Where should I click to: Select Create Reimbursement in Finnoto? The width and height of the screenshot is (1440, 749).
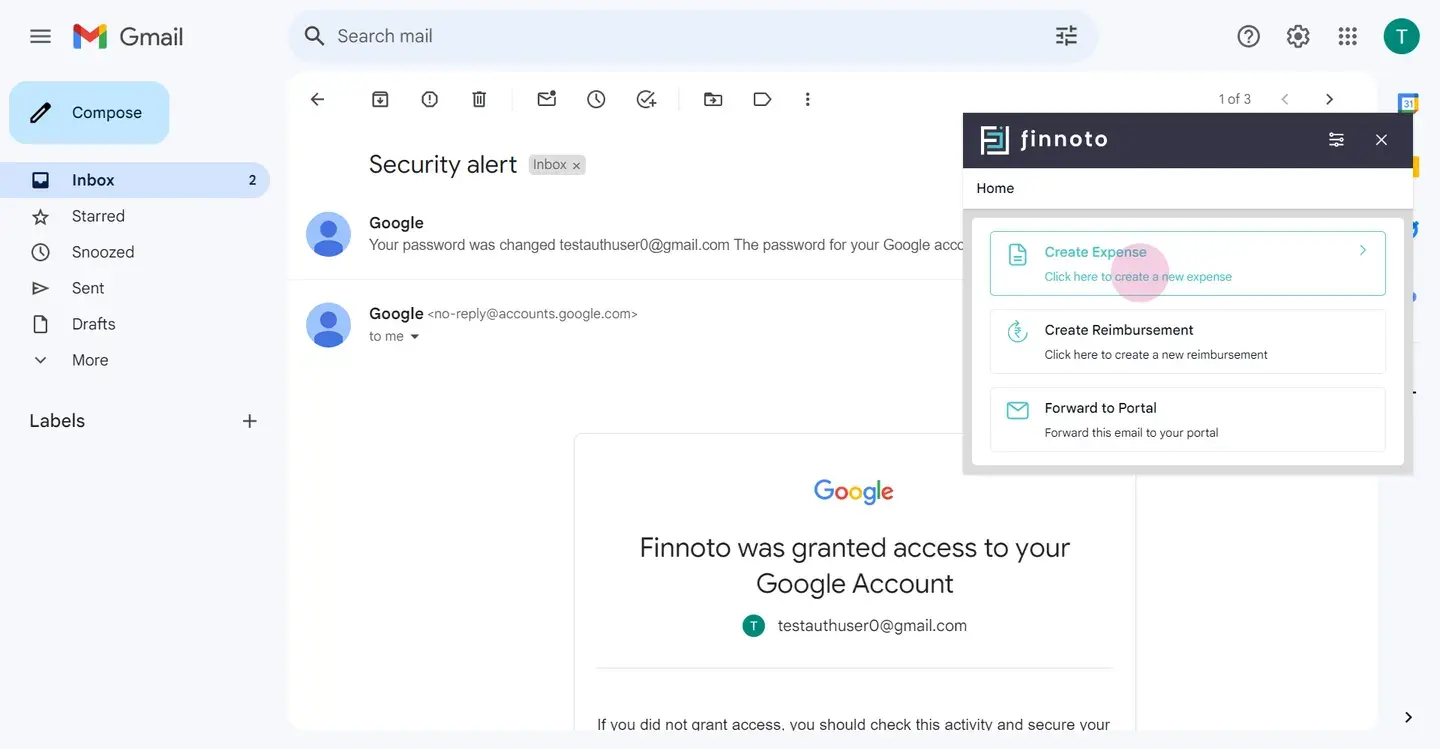coord(1187,341)
